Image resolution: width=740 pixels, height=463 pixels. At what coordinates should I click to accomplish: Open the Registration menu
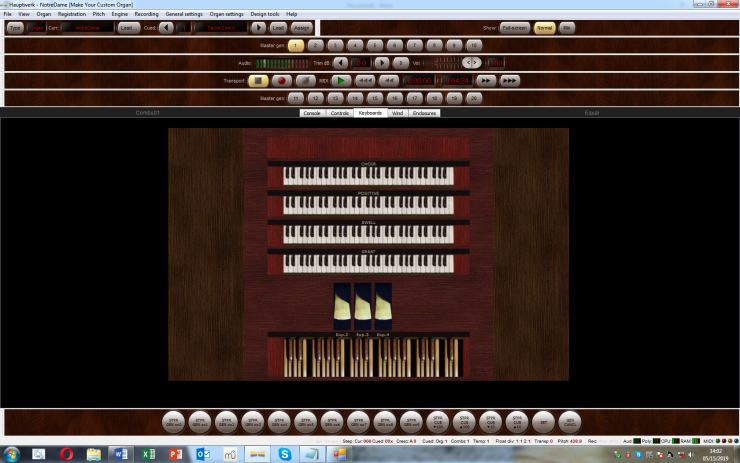(72, 14)
